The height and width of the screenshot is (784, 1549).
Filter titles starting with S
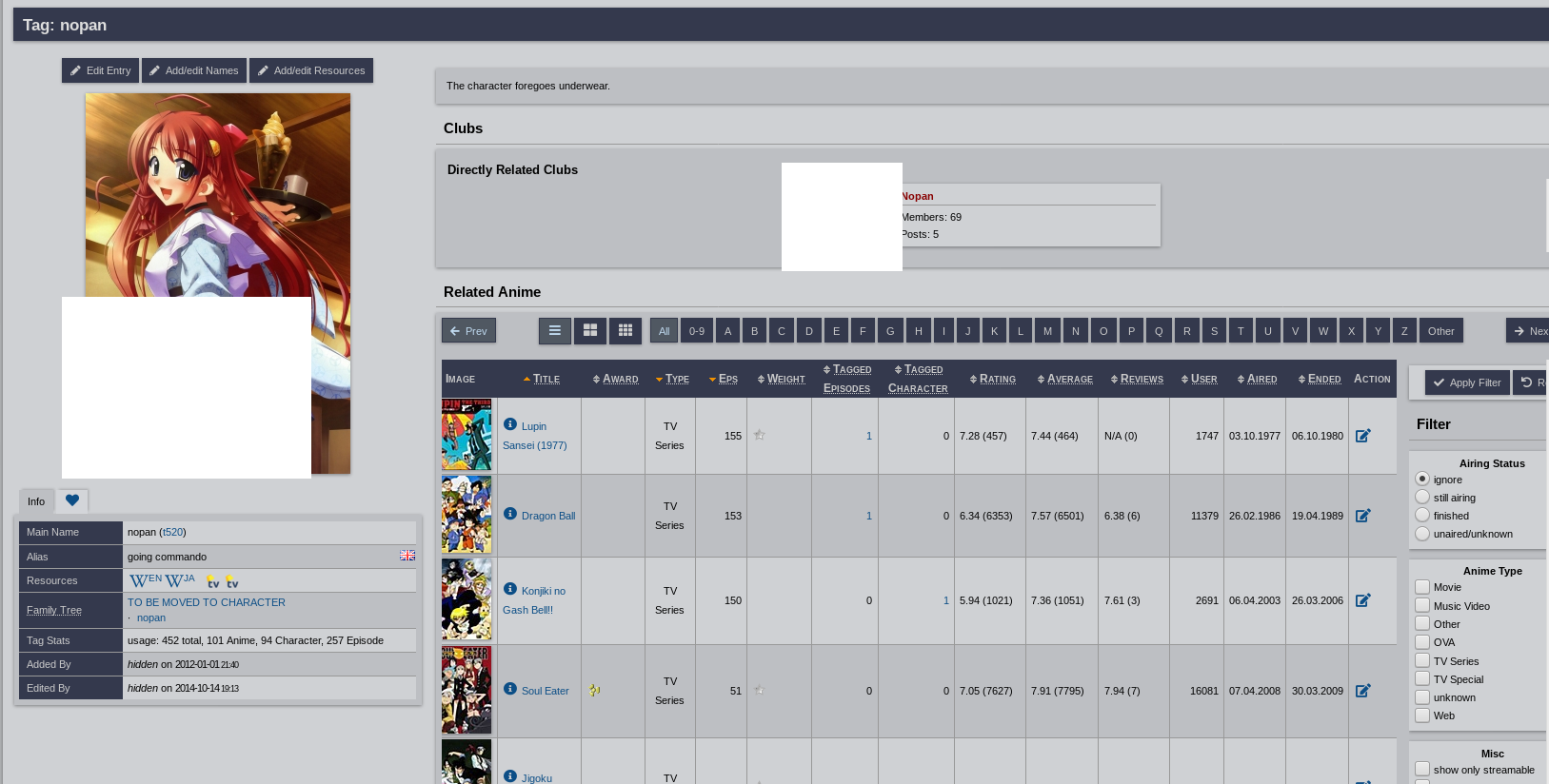[1215, 331]
